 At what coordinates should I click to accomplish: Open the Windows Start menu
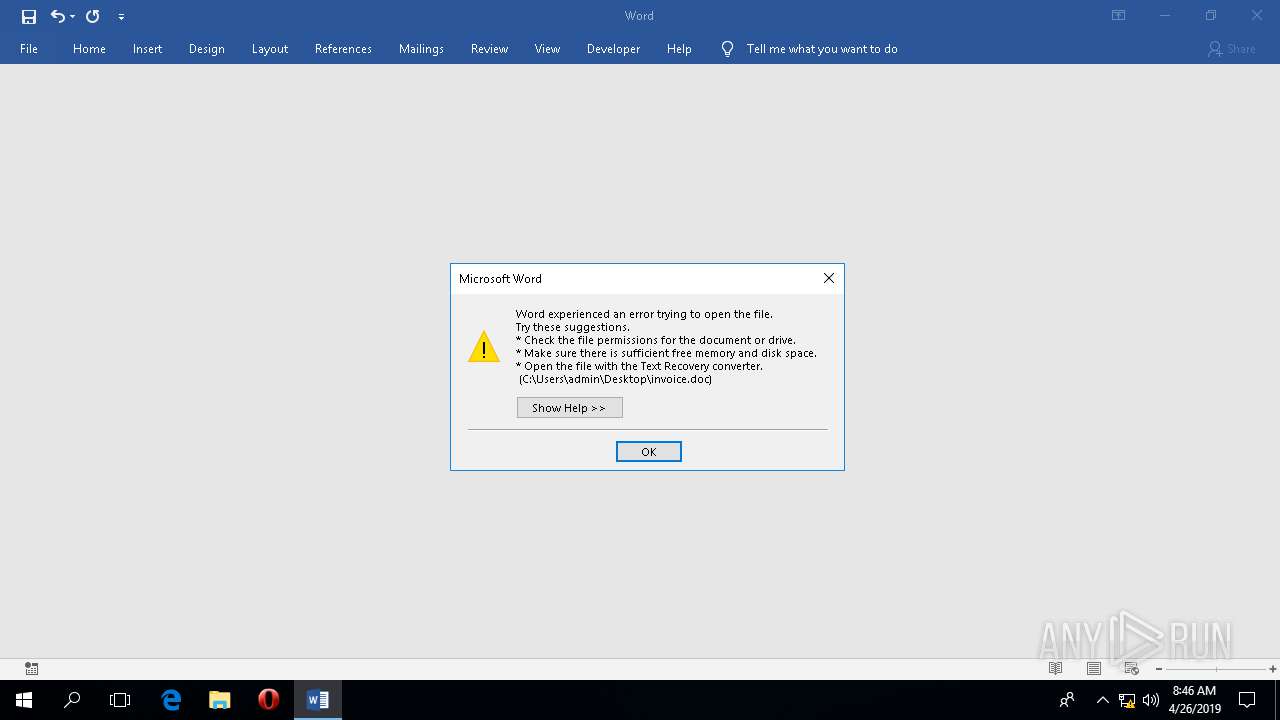pos(24,700)
